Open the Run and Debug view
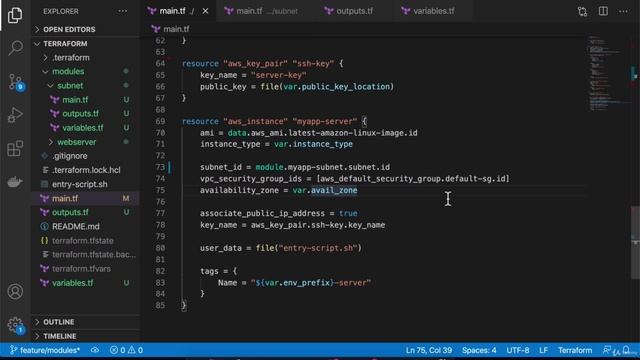 (x=15, y=115)
